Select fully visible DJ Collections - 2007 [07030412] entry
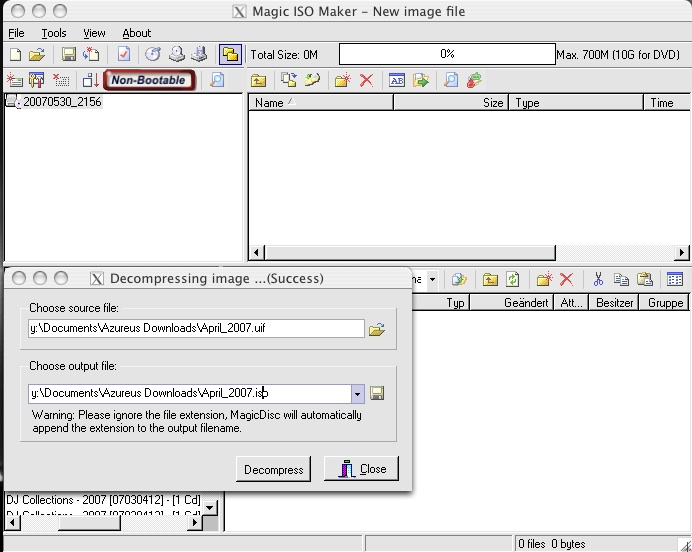This screenshot has width=692, height=552. [x=103, y=500]
